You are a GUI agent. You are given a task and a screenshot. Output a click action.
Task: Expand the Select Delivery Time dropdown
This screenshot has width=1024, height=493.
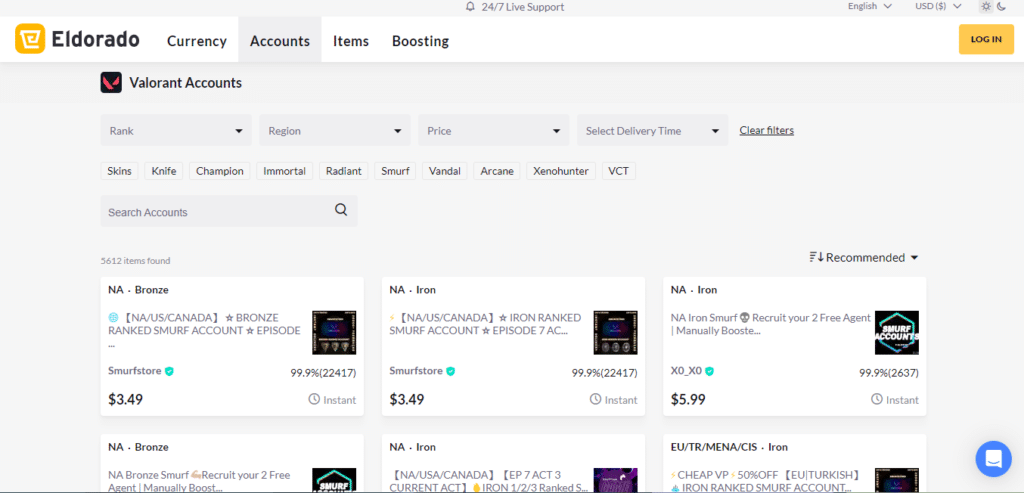coord(652,131)
